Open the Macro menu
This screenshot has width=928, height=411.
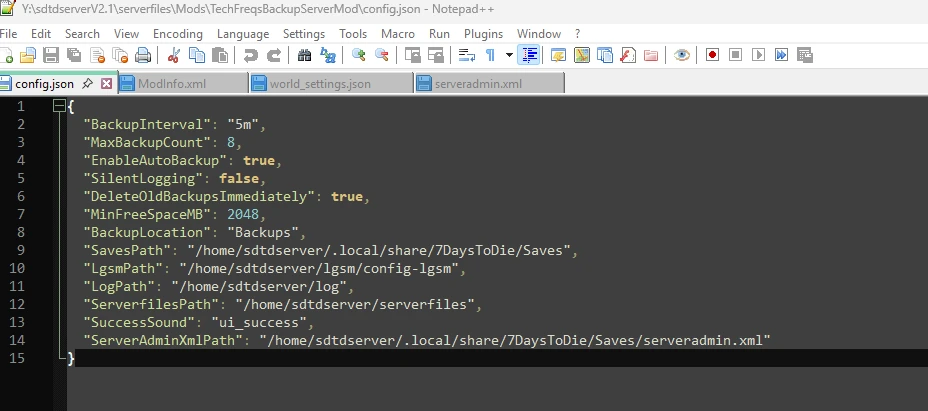coord(398,34)
